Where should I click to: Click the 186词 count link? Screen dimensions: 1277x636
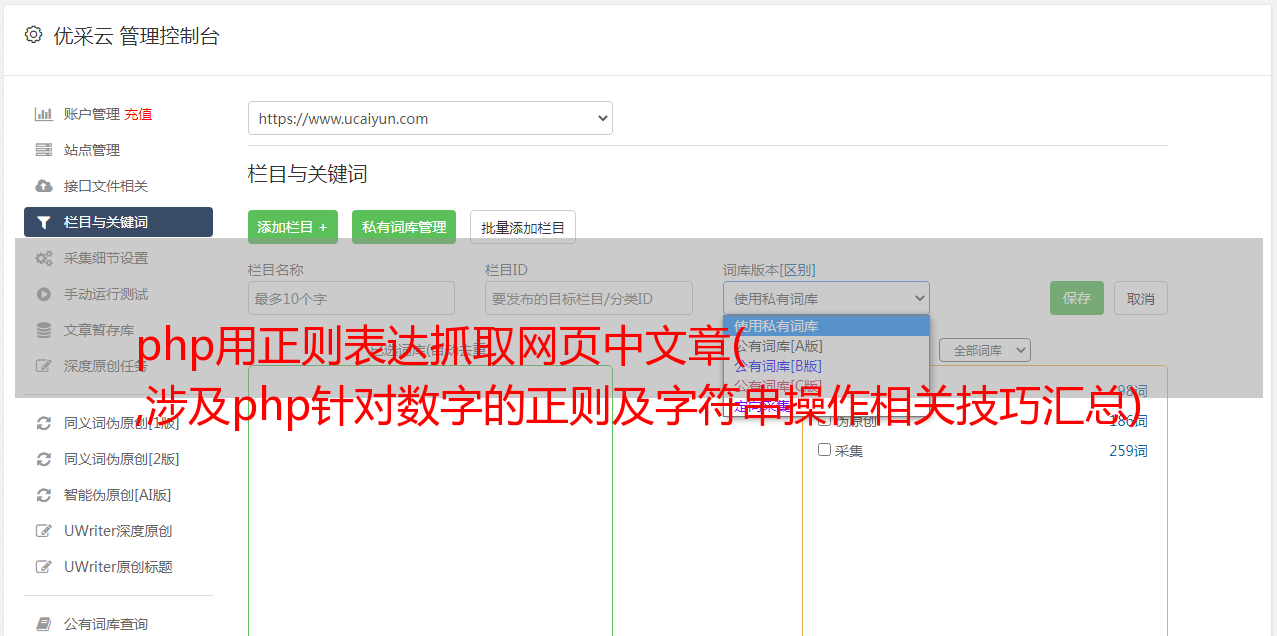[x=1128, y=421]
